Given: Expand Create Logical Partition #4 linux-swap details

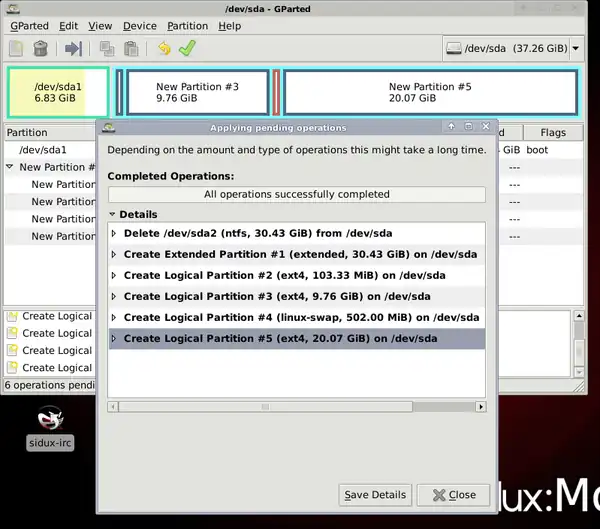Looking at the screenshot, I should 114,317.
